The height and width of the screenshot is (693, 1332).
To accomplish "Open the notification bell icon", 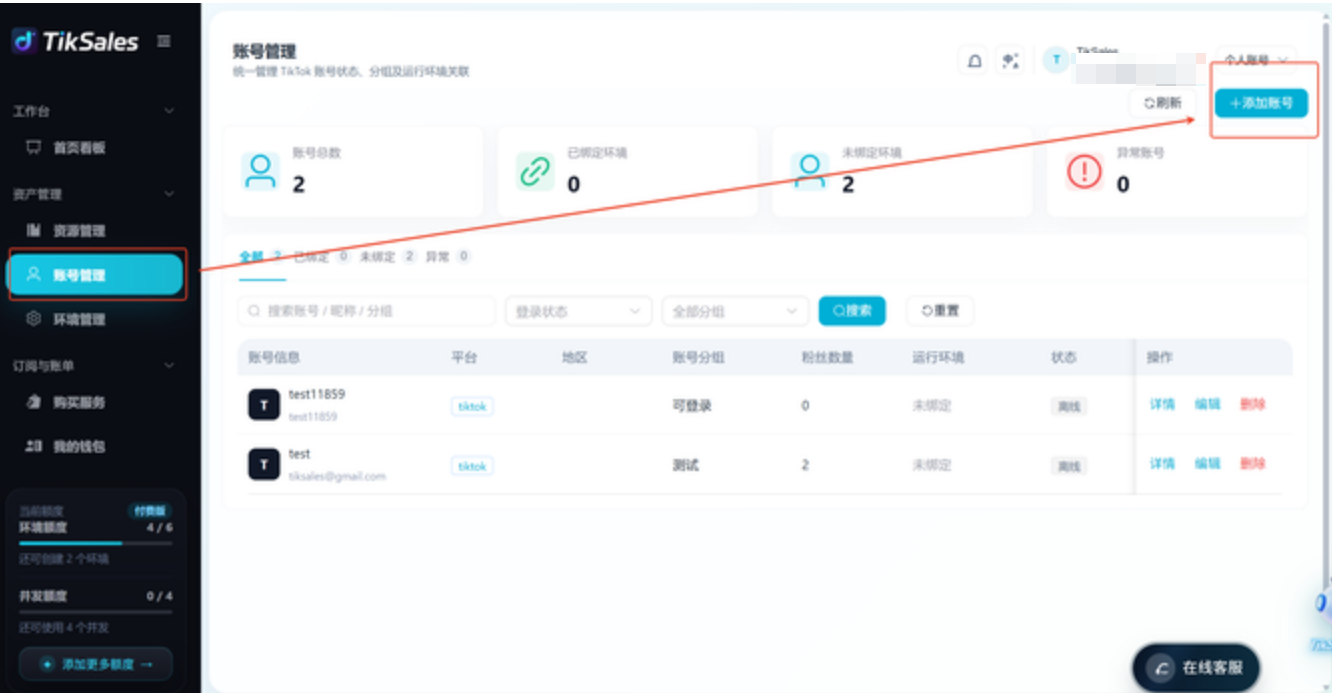I will (975, 61).
